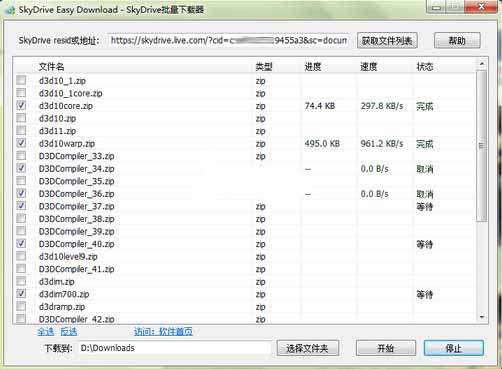Start downloads with the 开始 button
The image size is (502, 369).
tap(386, 348)
